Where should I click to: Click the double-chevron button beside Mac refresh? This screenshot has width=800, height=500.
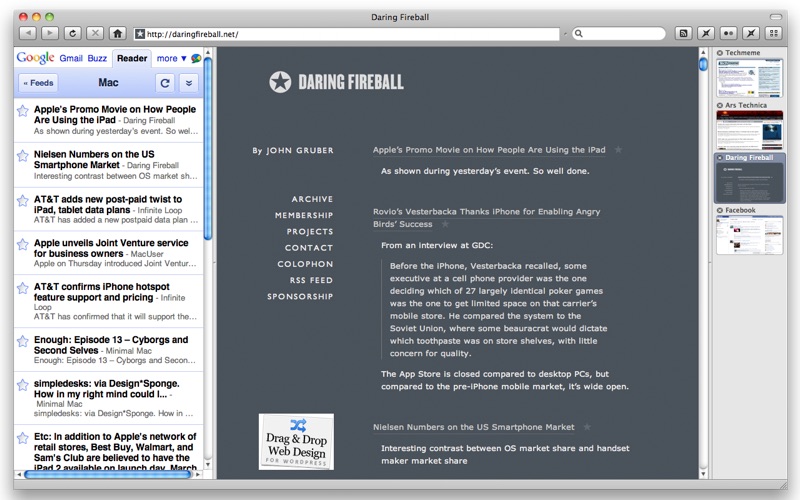tap(189, 83)
